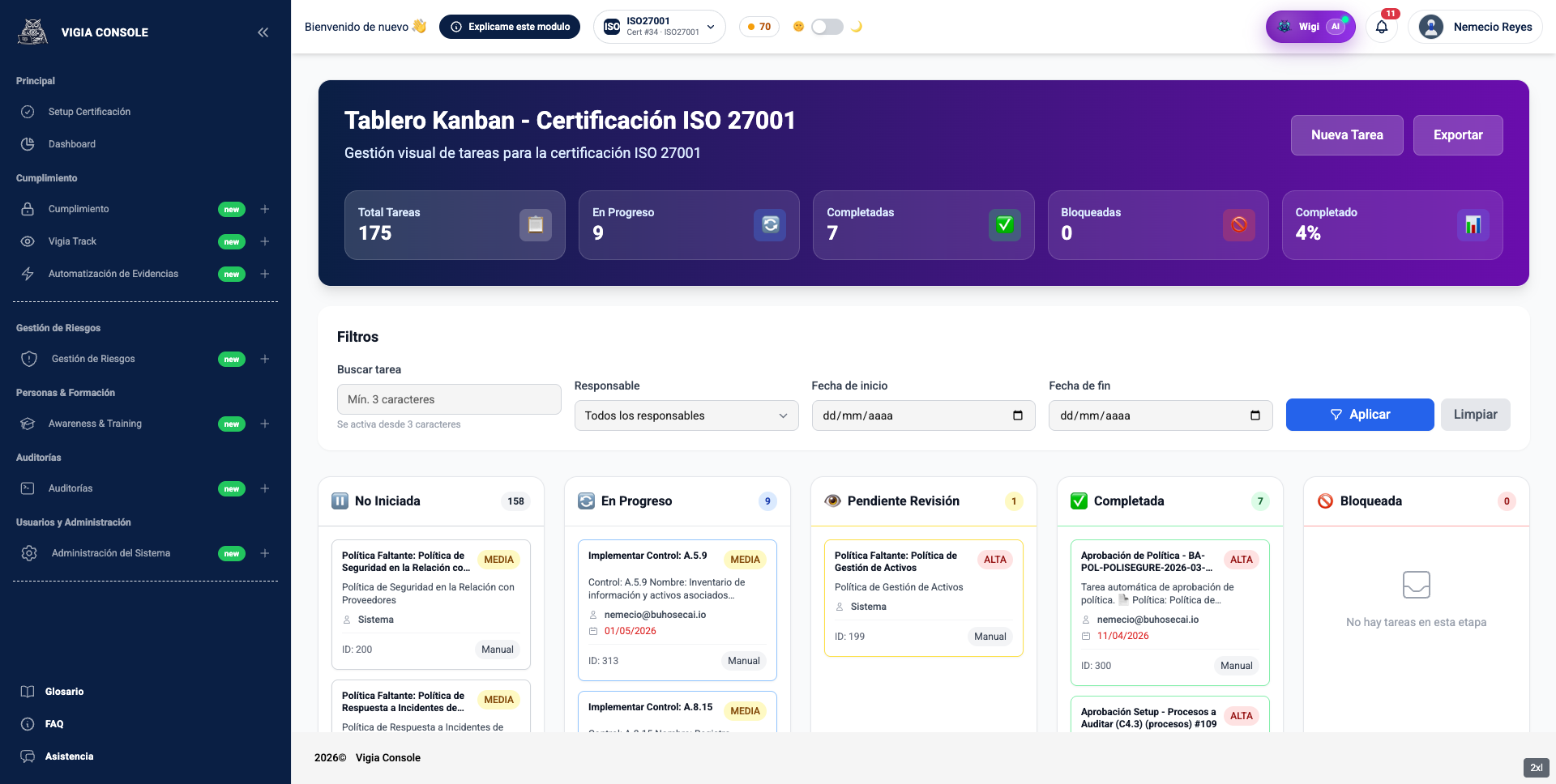This screenshot has height=784, width=1556.
Task: Open the Todos los responsables dropdown
Action: click(686, 415)
